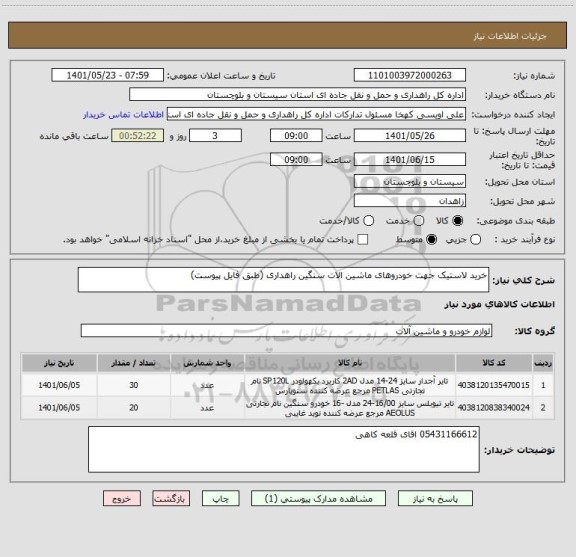Click the announcement date field 1401/05/23 - 07:59
Viewport: 576px width, 557px height.
108,75
